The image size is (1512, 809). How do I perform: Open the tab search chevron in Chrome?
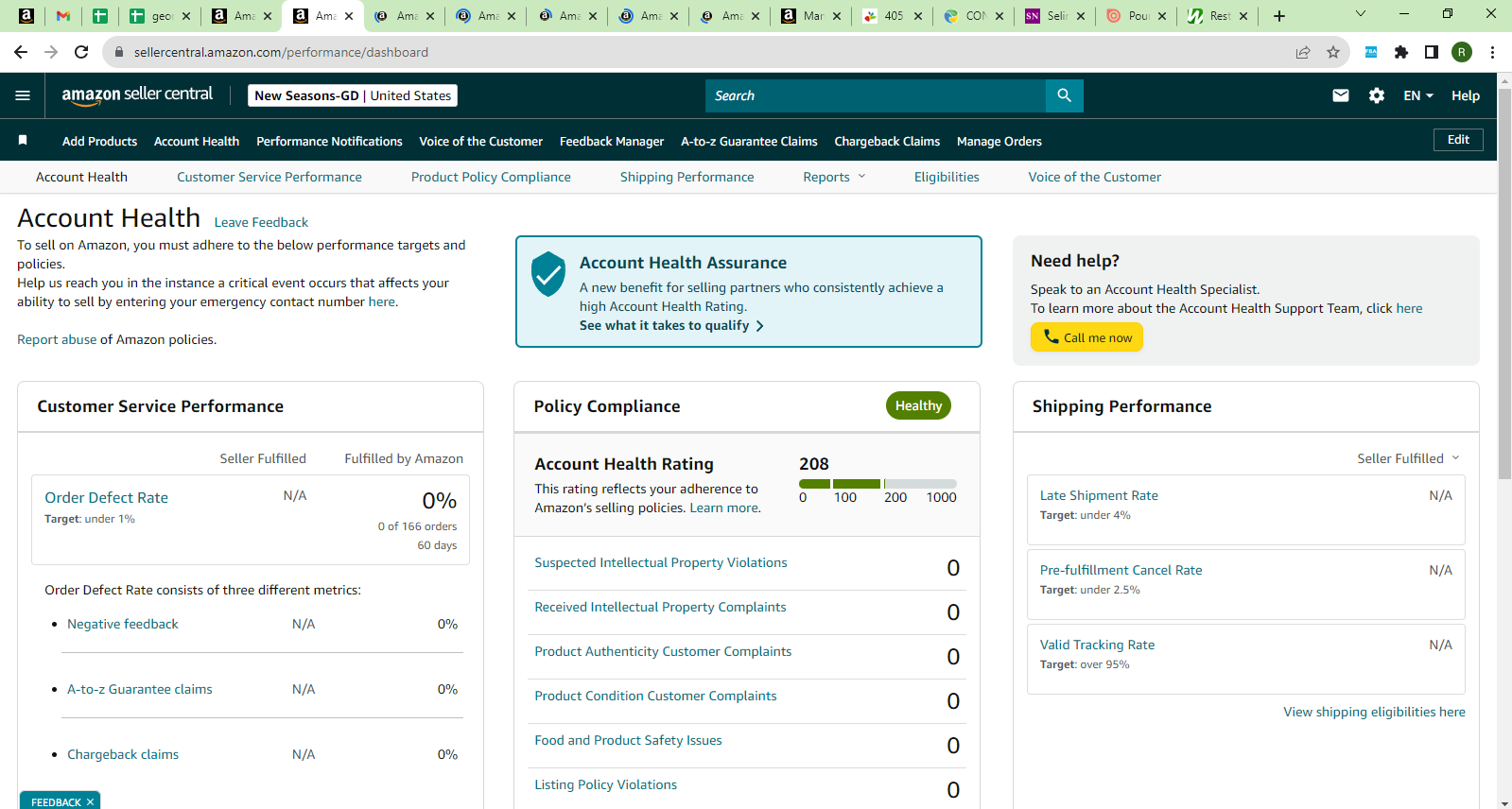coord(1361,13)
